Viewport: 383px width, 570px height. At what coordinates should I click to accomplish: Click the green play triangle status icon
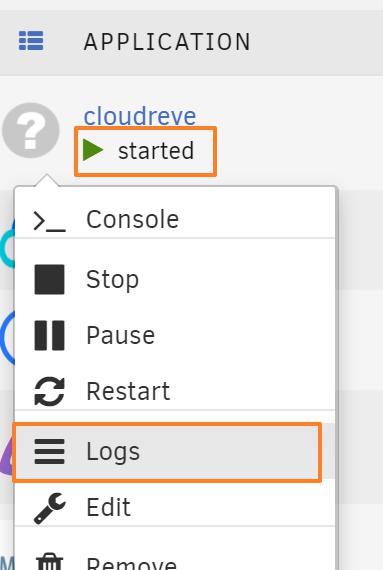93,150
